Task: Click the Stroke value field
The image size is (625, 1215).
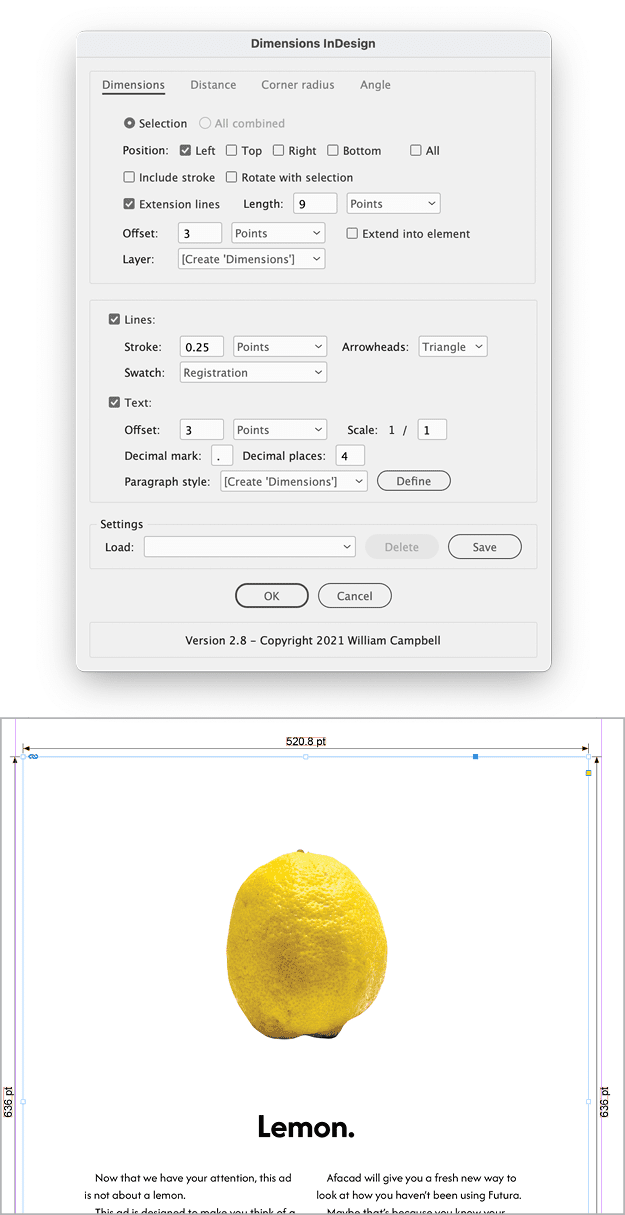Action: pos(201,347)
